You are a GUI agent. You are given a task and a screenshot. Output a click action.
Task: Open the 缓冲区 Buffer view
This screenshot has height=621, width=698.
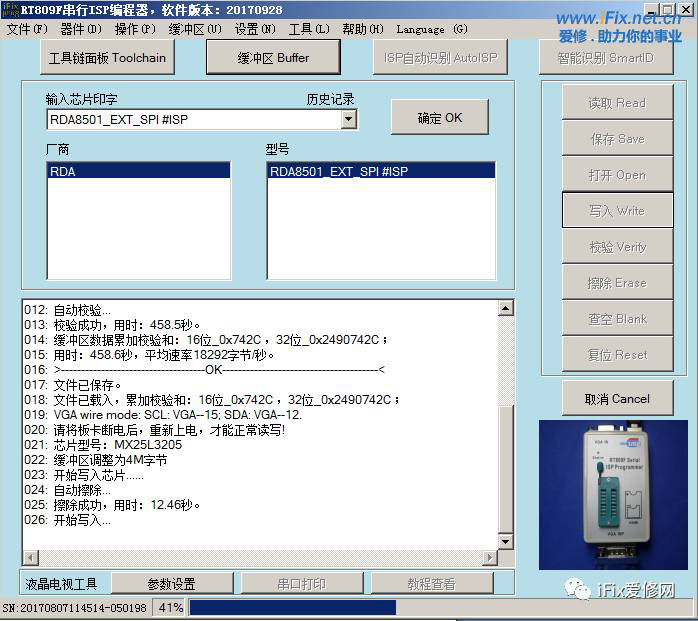coord(273,57)
